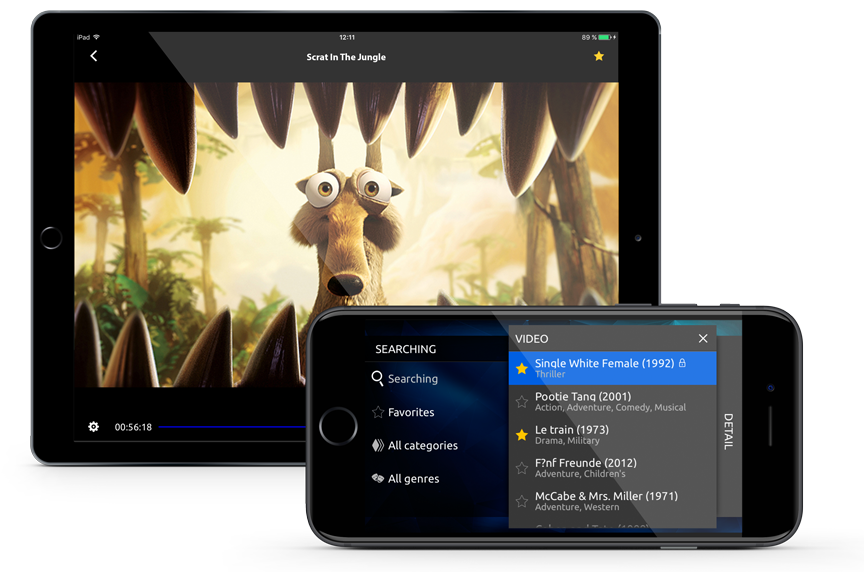Click the iPad Wi-Fi status icon
The height and width of the screenshot is (572, 864).
click(96, 37)
